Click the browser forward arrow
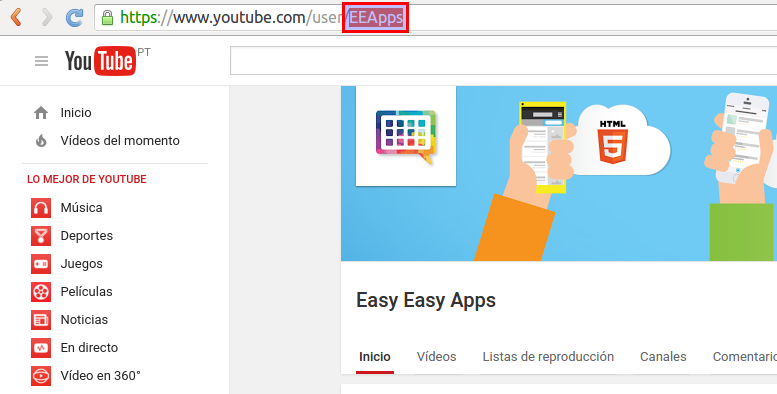Viewport: 777px width, 394px height. point(47,18)
